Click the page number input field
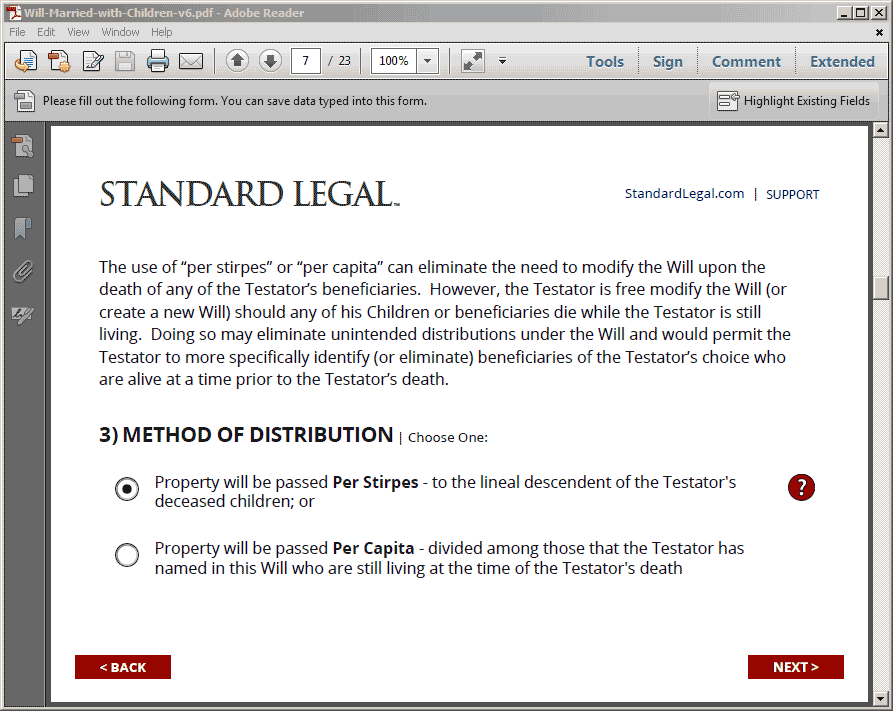893x711 pixels. click(x=306, y=61)
